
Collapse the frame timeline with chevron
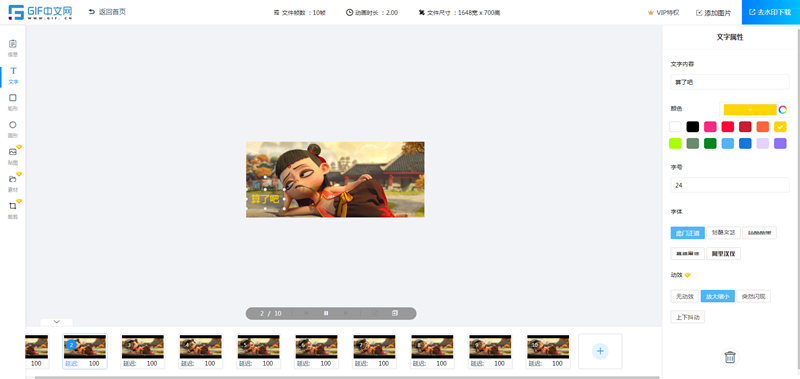(x=57, y=321)
